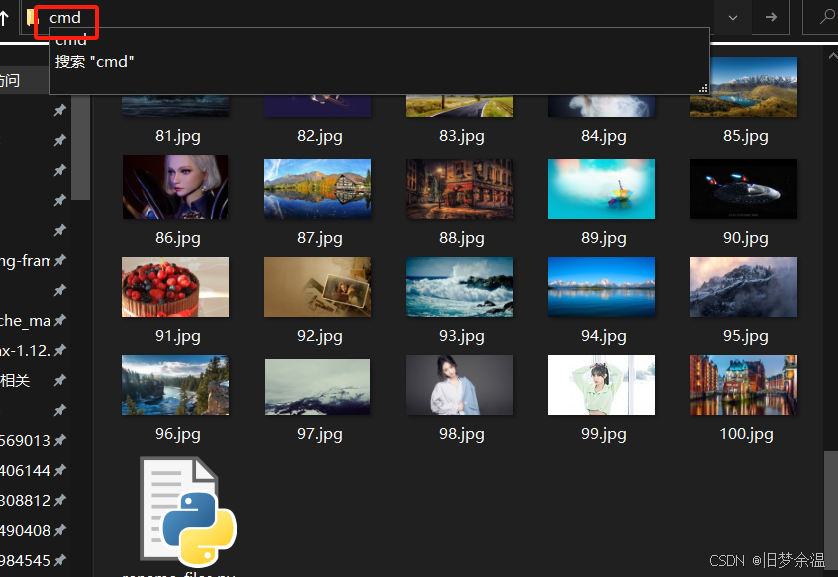
Task: Select the 86.jpg thumbnail
Action: [x=175, y=188]
